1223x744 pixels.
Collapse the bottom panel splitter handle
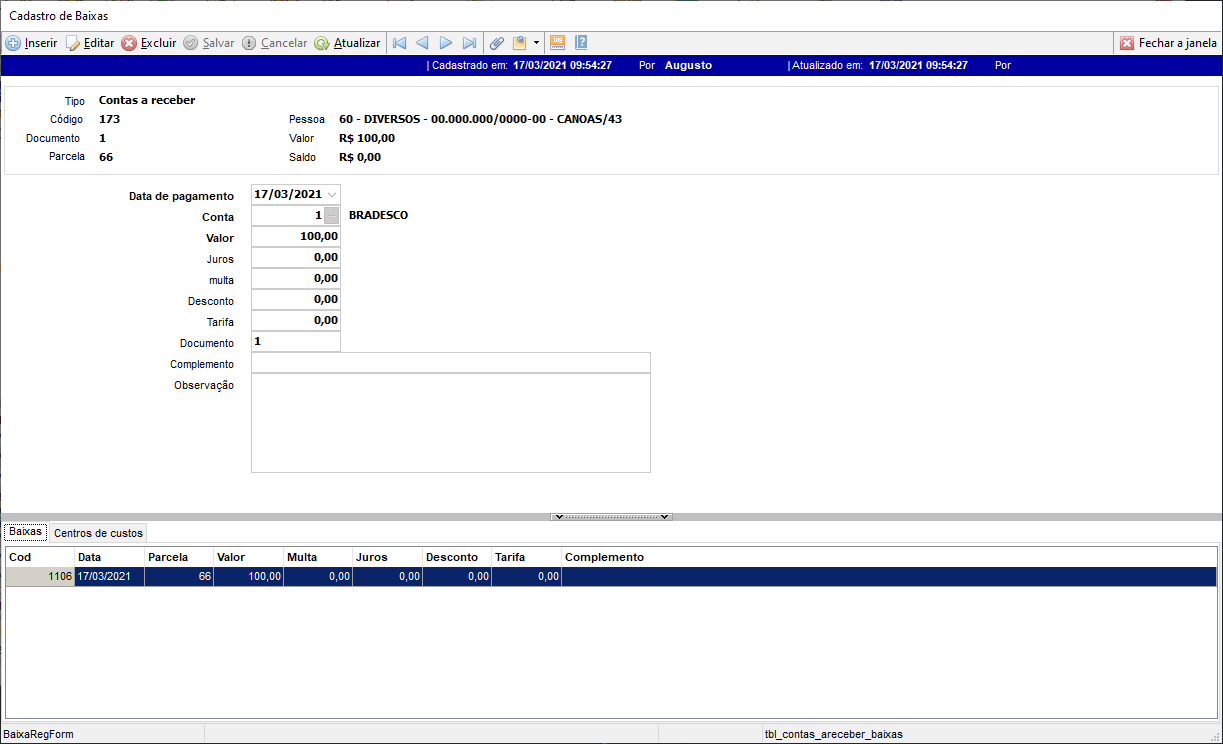(x=611, y=517)
